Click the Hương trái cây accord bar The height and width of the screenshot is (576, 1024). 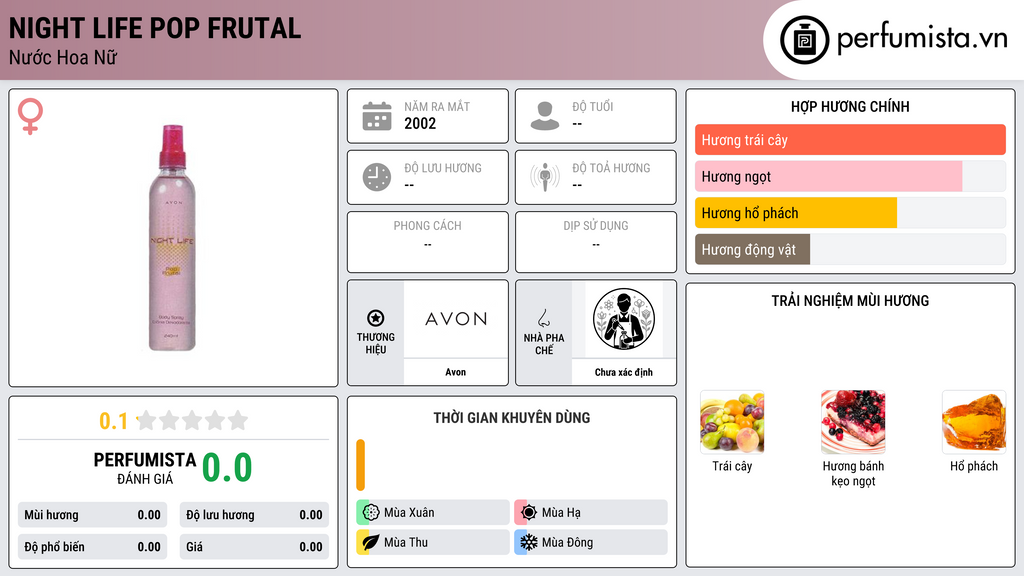click(850, 140)
